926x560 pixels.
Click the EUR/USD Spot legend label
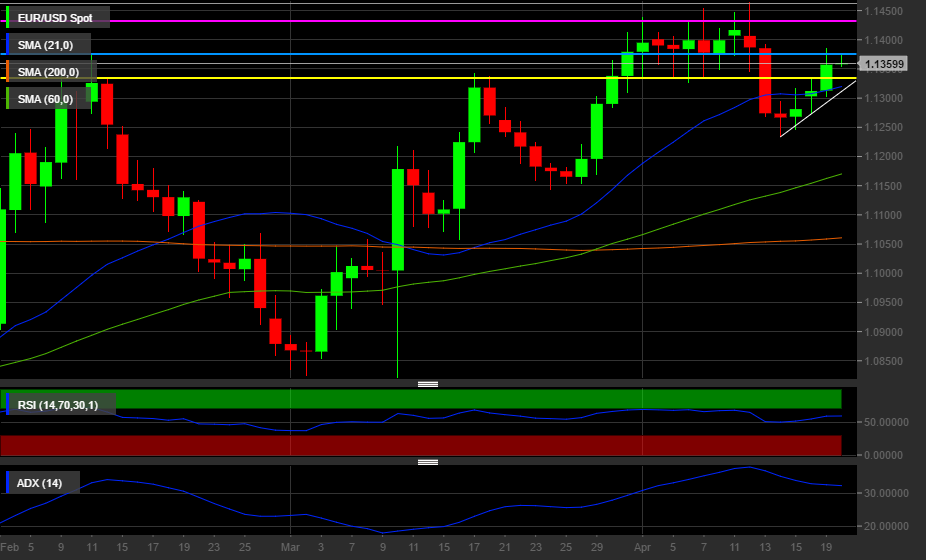point(54,18)
